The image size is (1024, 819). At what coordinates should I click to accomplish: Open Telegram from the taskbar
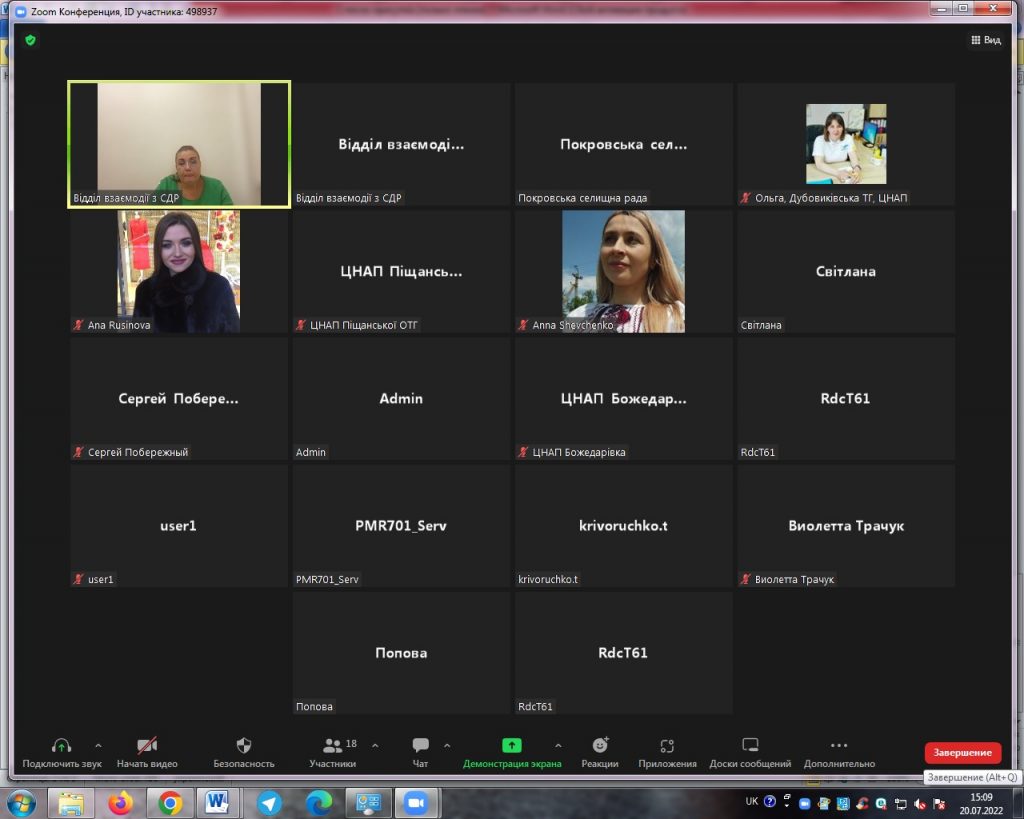[x=269, y=803]
